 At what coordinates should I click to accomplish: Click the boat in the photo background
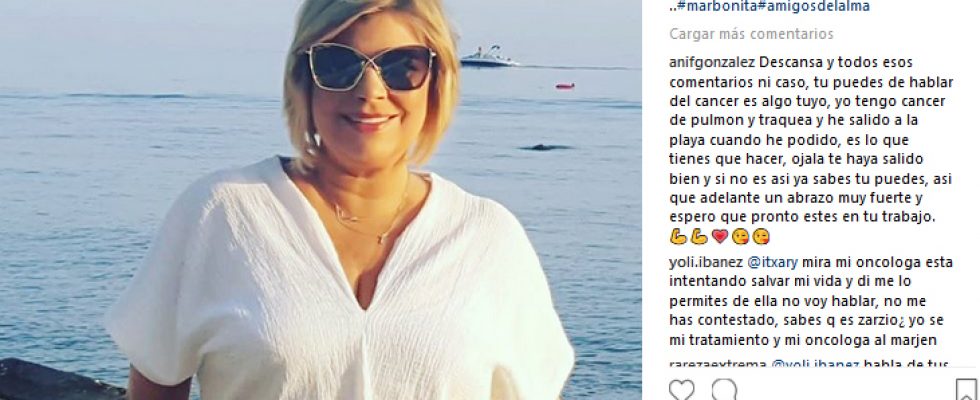[489, 57]
